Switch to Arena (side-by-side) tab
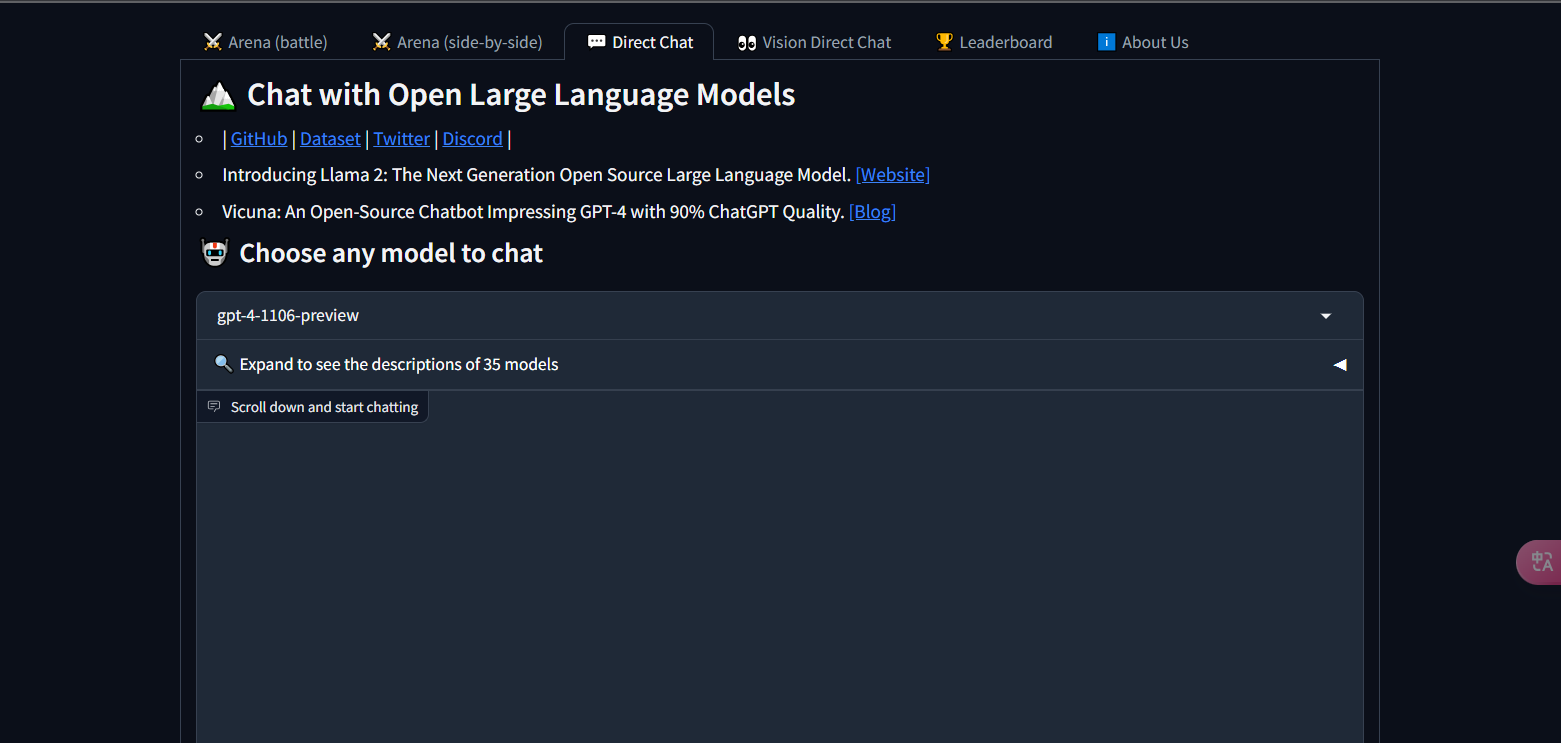 click(x=457, y=42)
